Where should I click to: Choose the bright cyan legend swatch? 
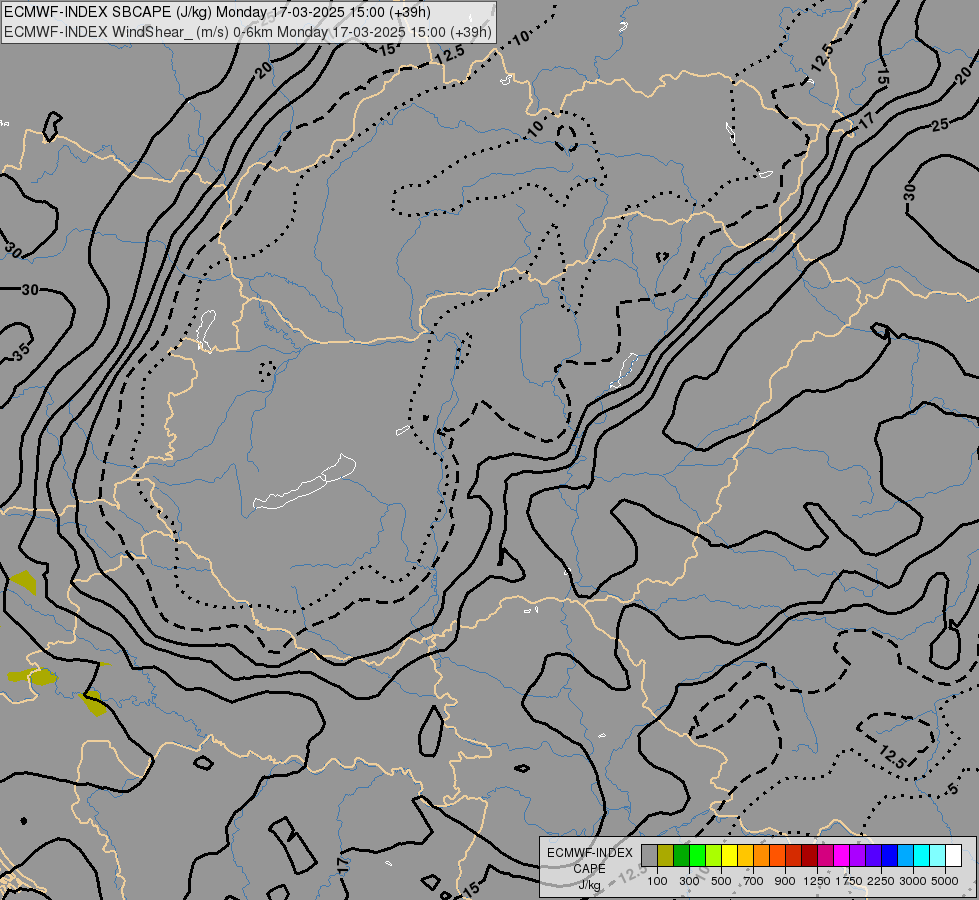921,855
